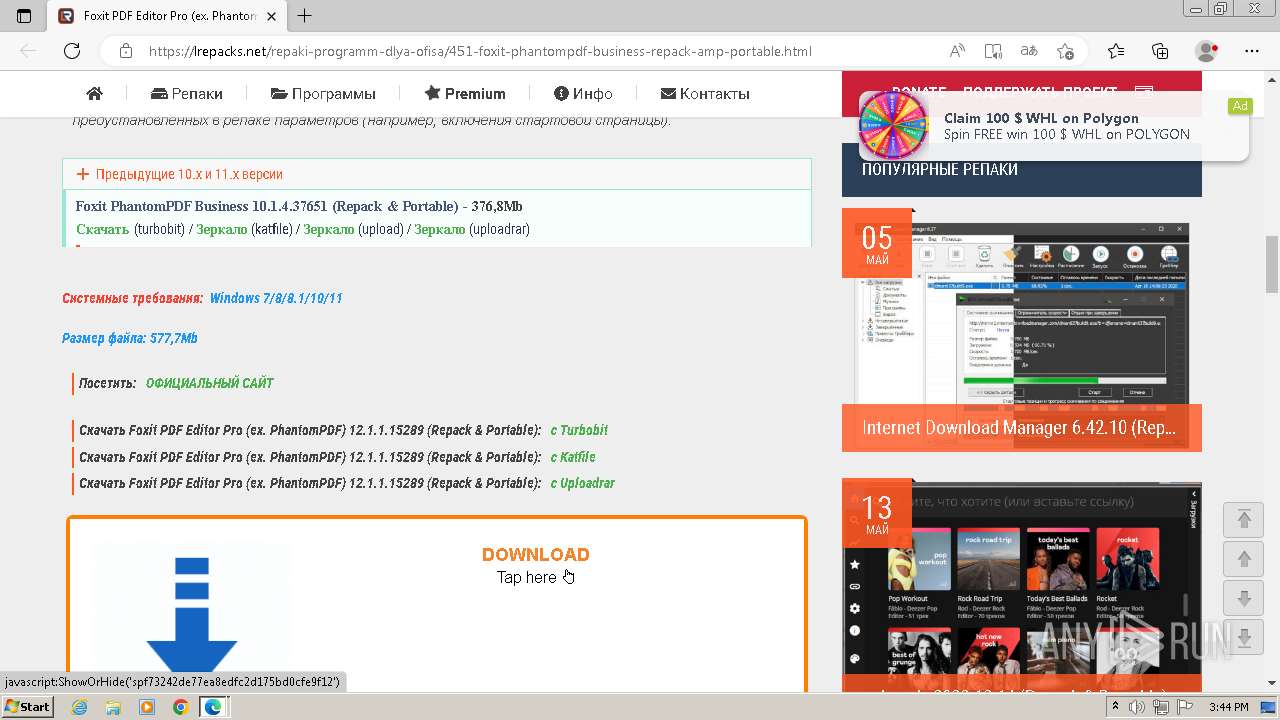
Task: Open the Windows Start button
Action: (x=27, y=707)
